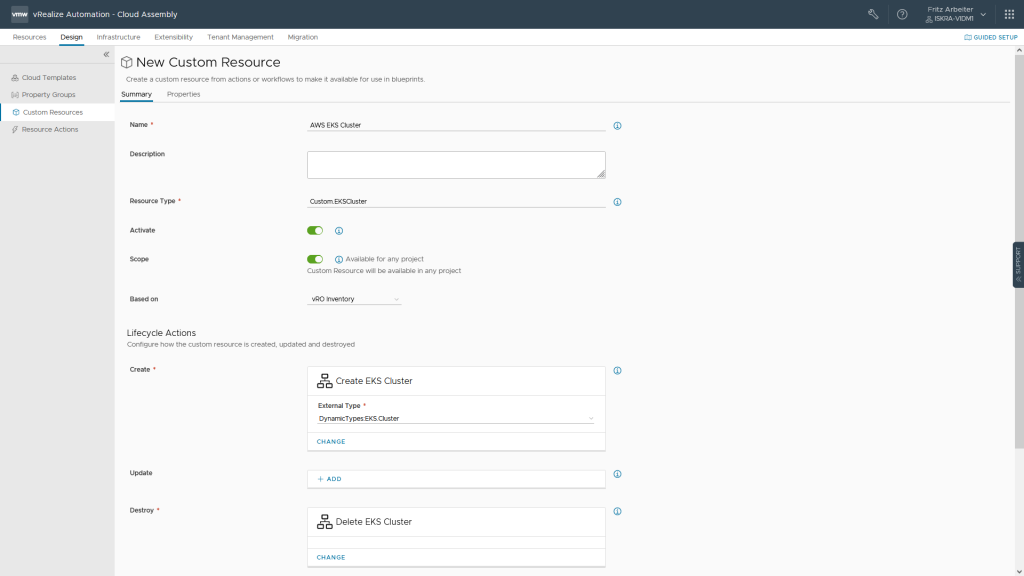1024x576 pixels.
Task: Disable the Activate toggle
Action: point(315,230)
